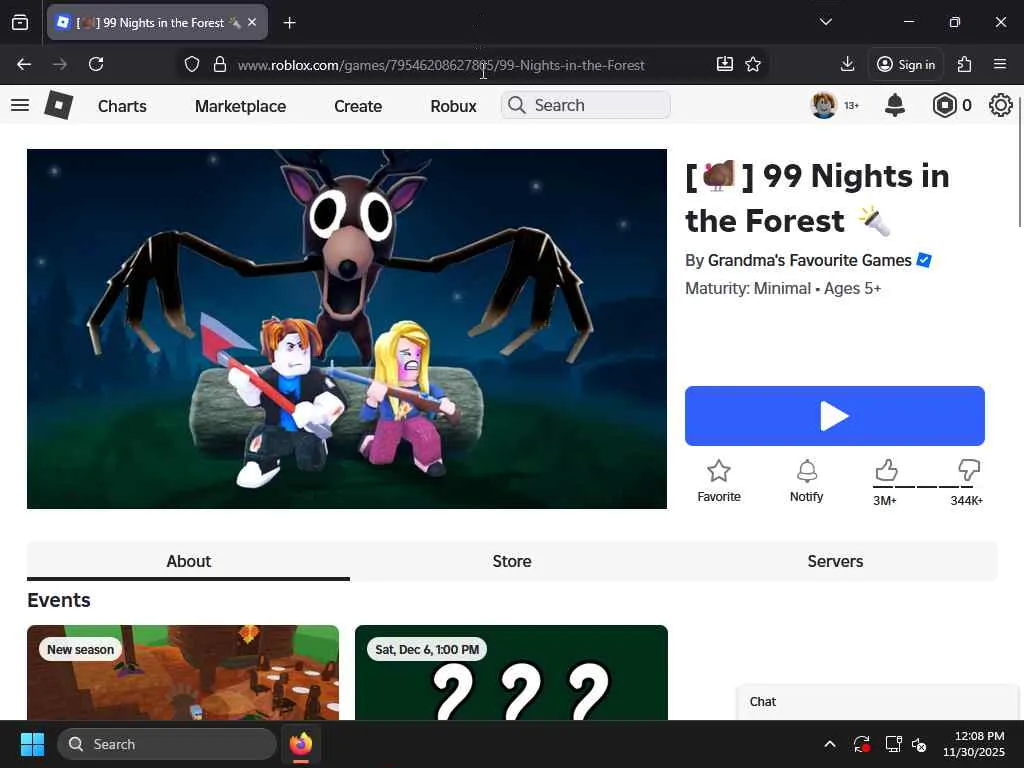Click the 344K+ dislikes count

(967, 501)
